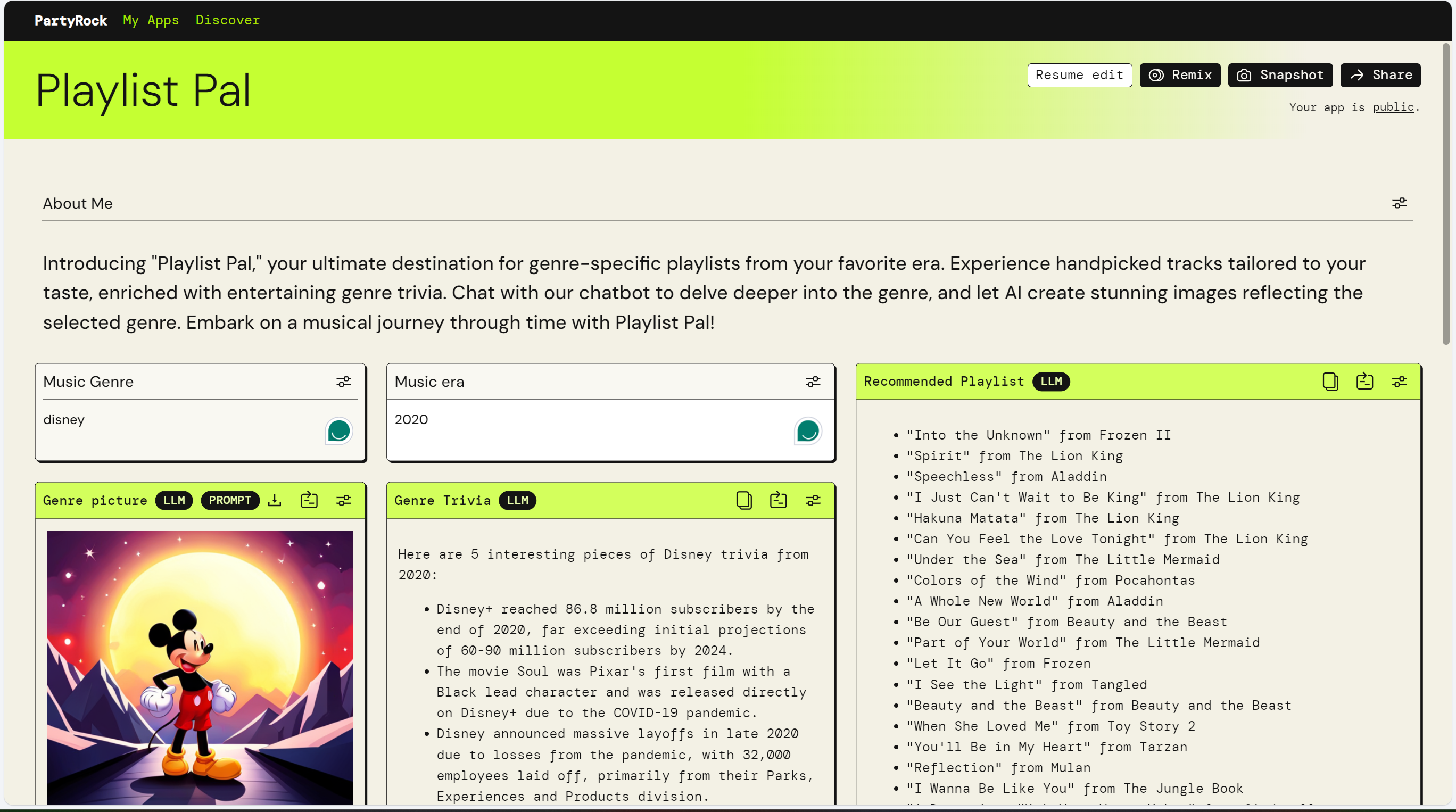Open the public visibility link
The width and height of the screenshot is (1456, 812).
[x=1393, y=107]
